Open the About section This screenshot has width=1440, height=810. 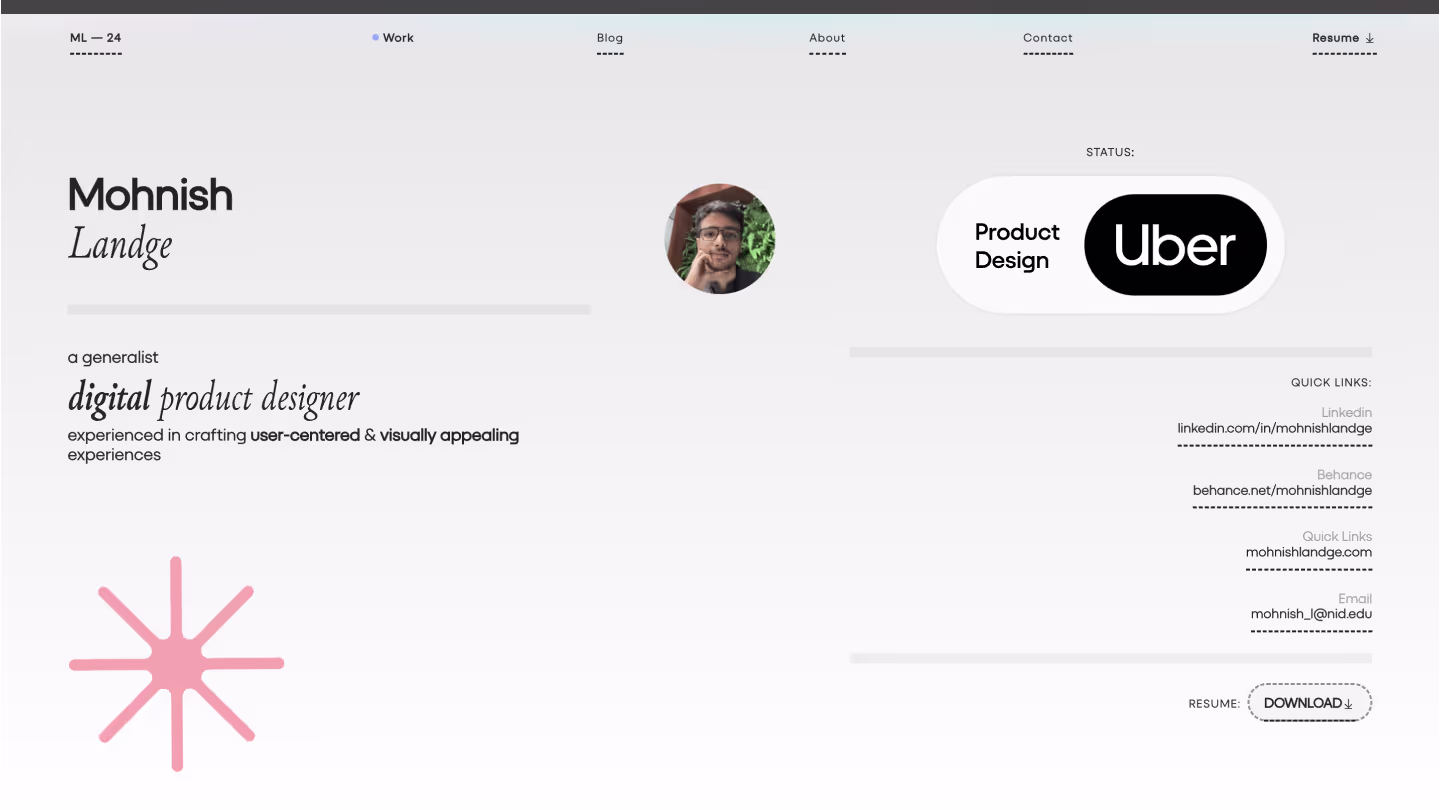(x=827, y=38)
